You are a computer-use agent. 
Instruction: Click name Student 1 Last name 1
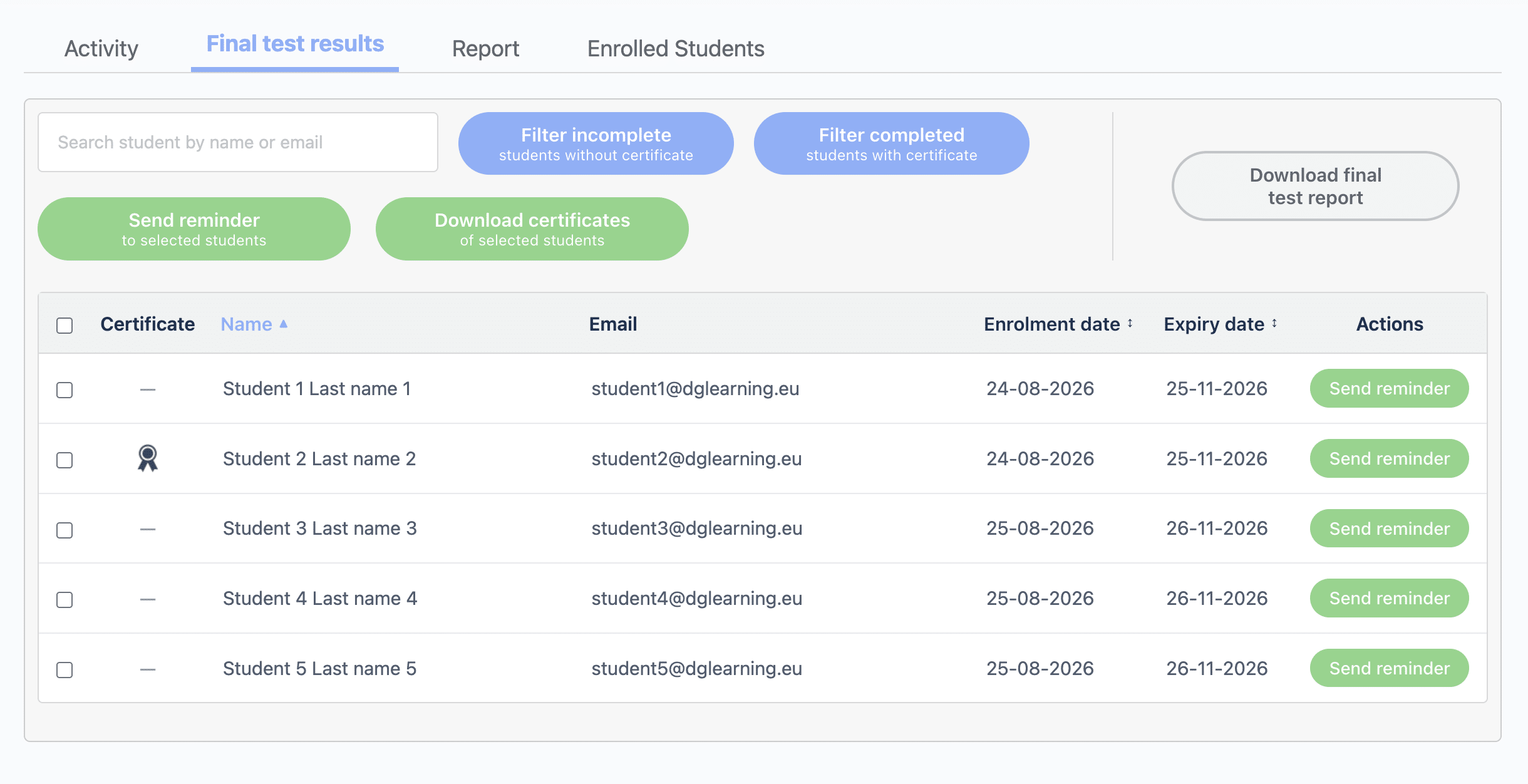point(317,389)
